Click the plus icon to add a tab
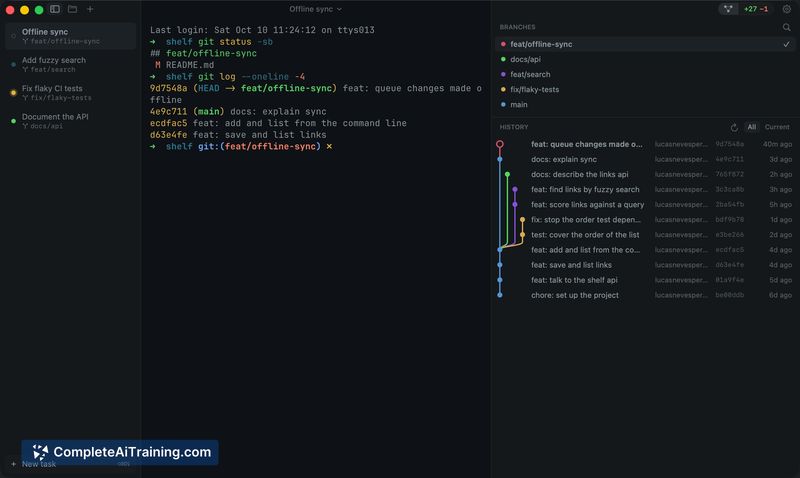Screen dimensions: 800x478 click(x=90, y=9)
